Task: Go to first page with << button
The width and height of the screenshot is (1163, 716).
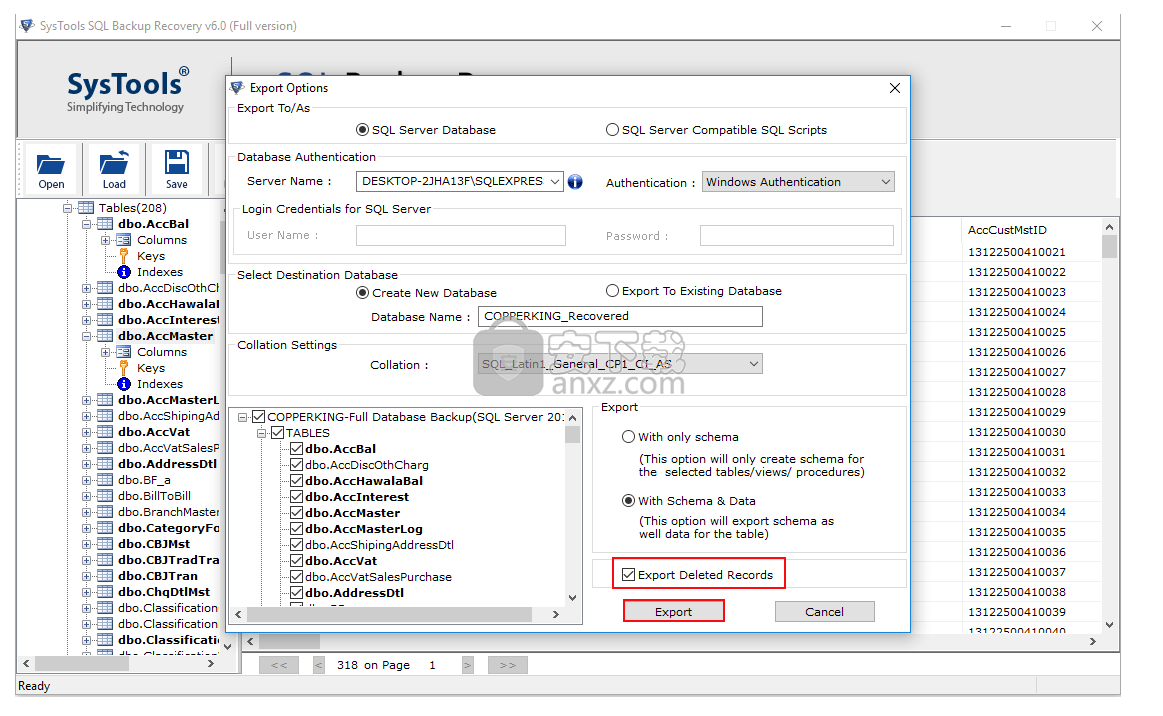Action: click(x=279, y=665)
